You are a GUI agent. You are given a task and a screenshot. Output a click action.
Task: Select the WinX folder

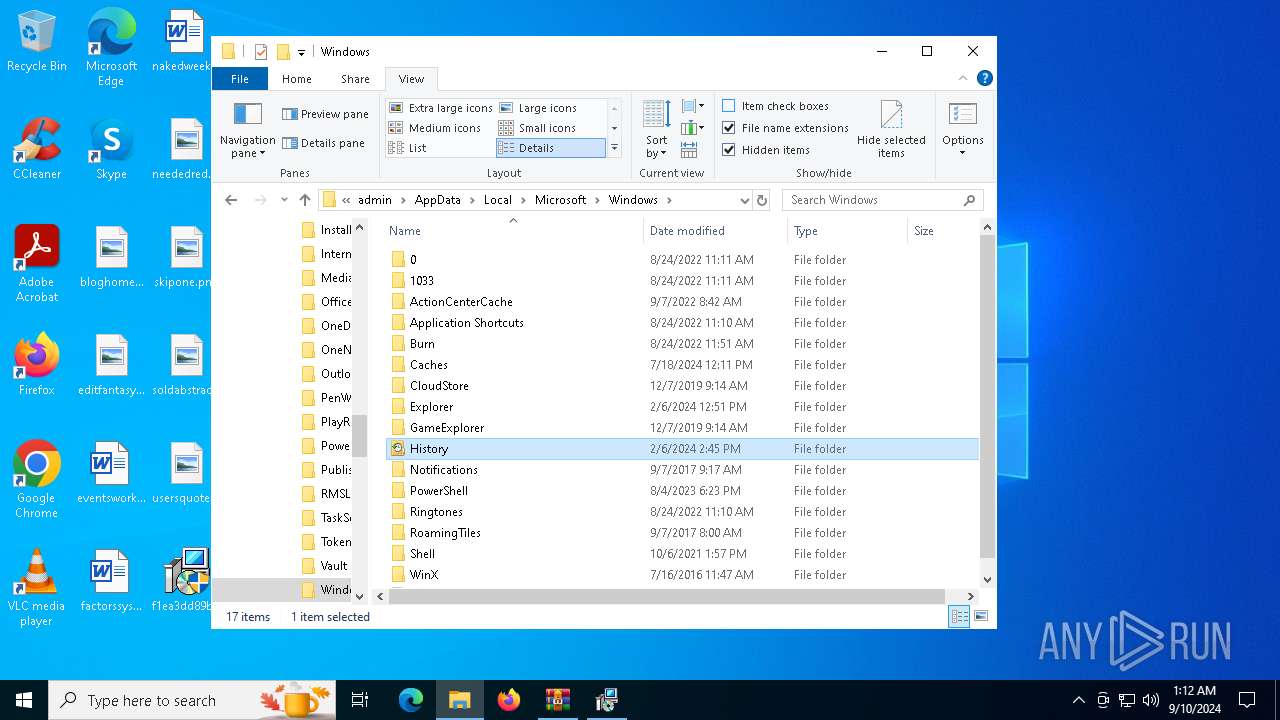682,575
